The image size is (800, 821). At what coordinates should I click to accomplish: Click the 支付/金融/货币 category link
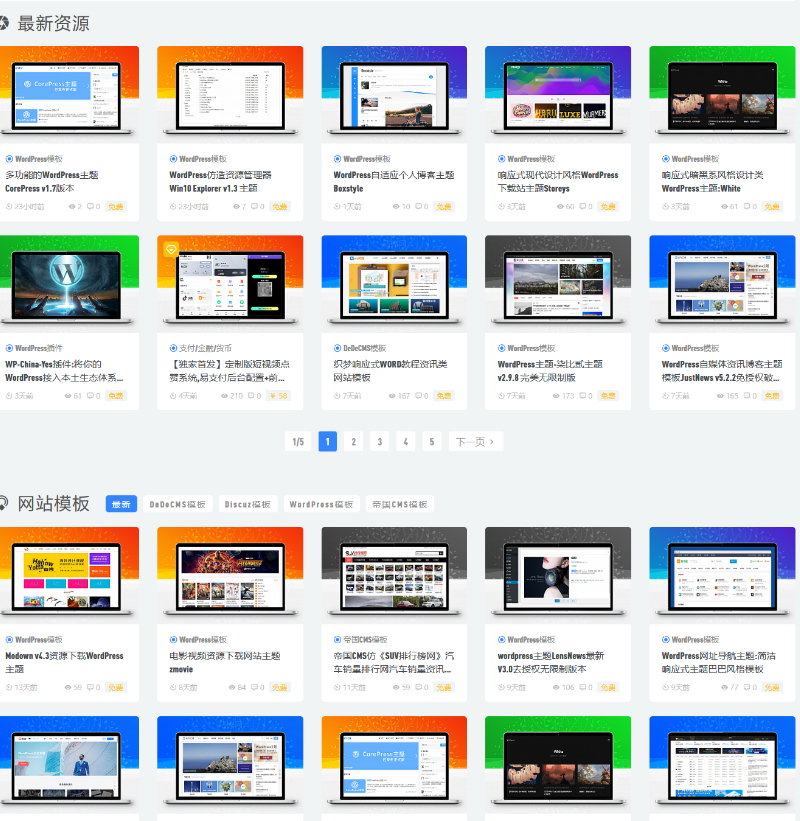(204, 348)
